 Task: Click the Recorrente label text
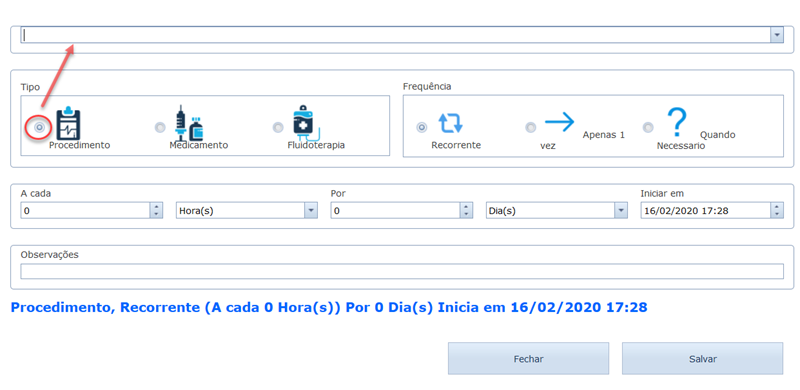tap(456, 145)
